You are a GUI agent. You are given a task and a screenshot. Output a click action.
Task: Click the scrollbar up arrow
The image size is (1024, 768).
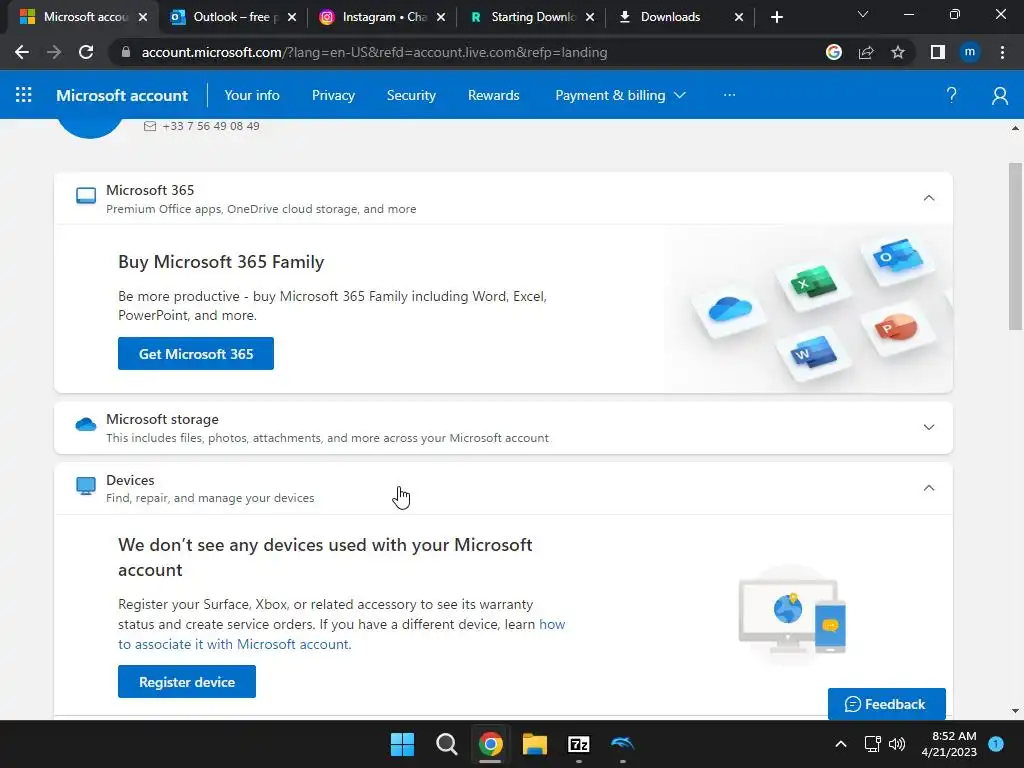tap(1015, 128)
